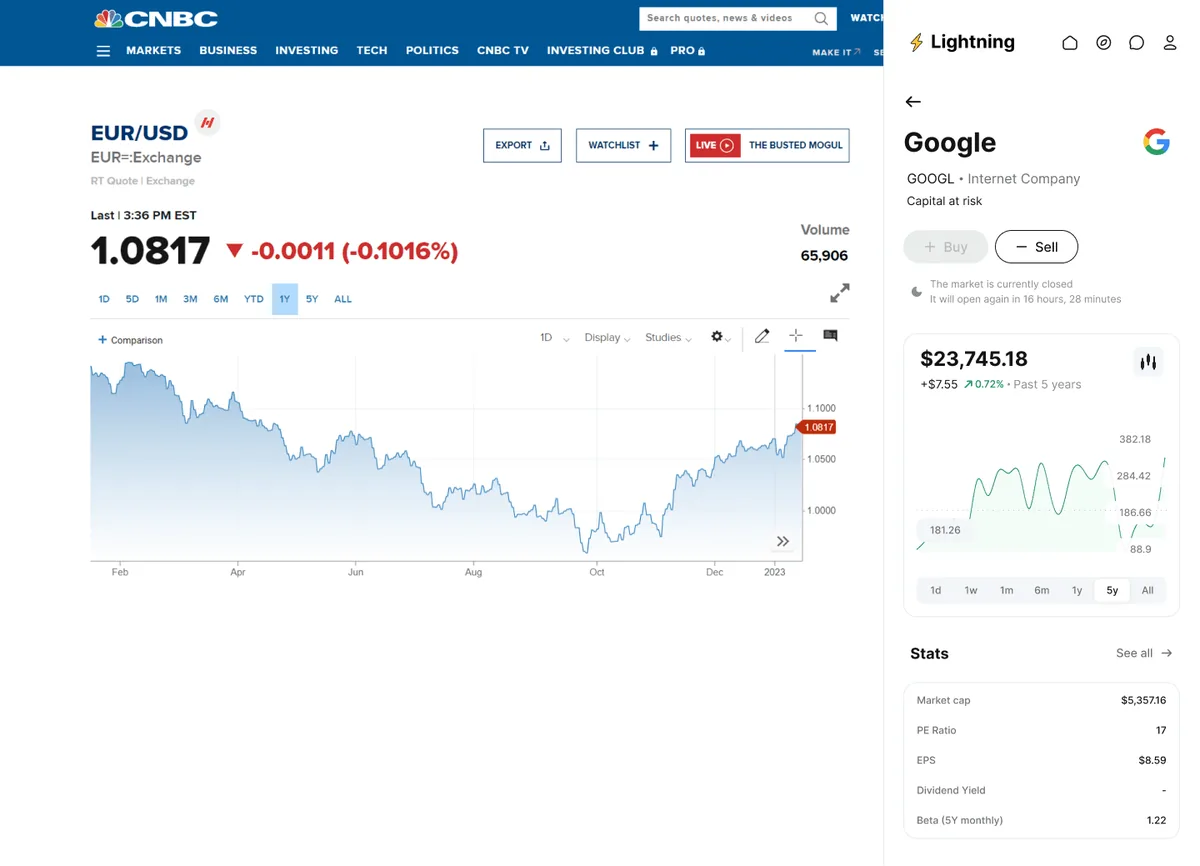The image size is (1200, 866).
Task: Open the 1D interval dropdown
Action: (555, 338)
